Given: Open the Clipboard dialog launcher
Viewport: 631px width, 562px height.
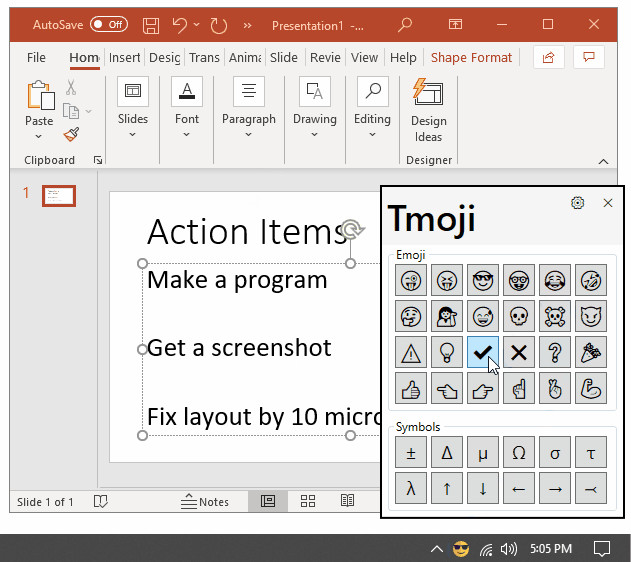Looking at the screenshot, I should point(98,160).
